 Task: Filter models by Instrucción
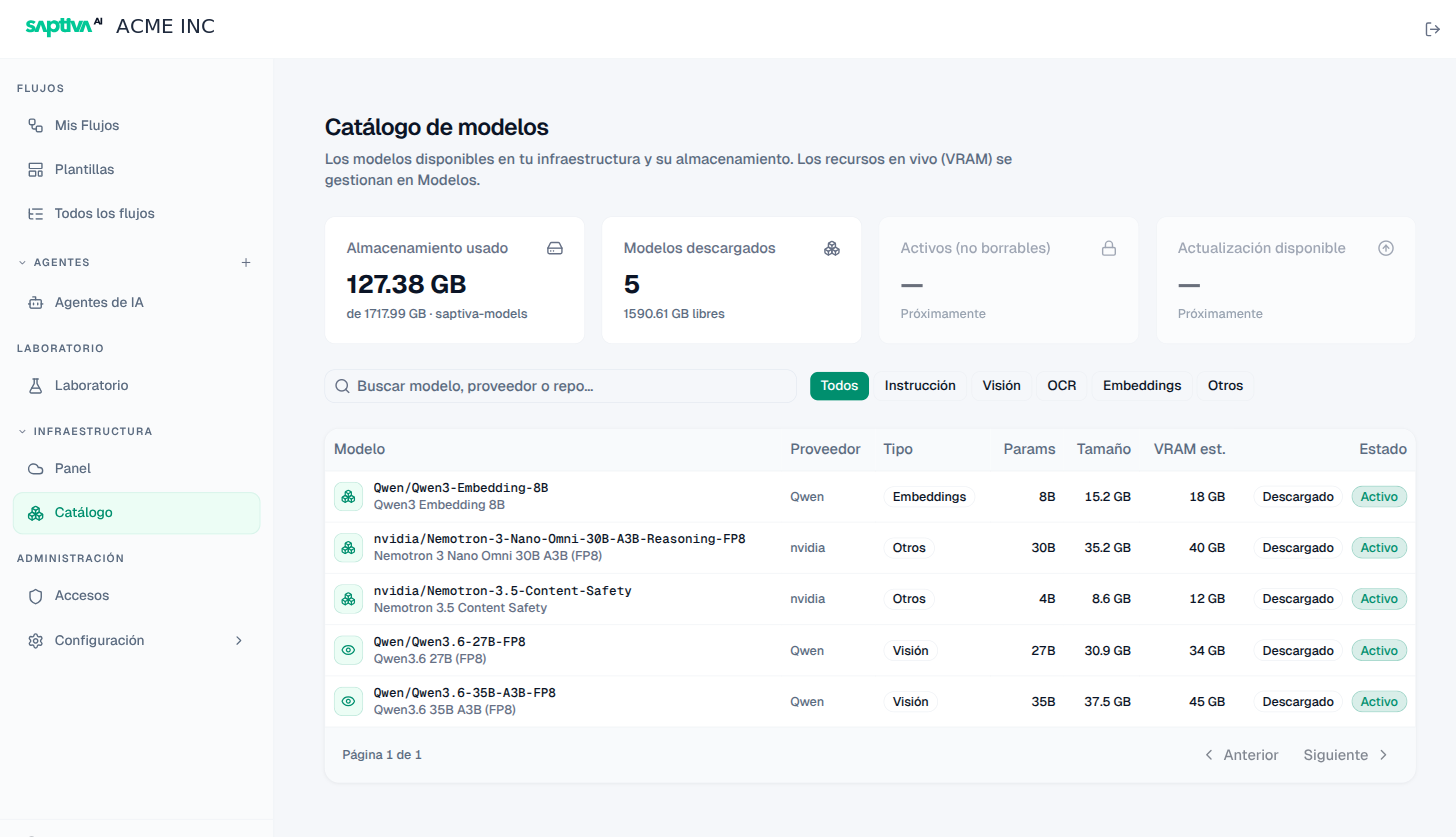coord(920,386)
